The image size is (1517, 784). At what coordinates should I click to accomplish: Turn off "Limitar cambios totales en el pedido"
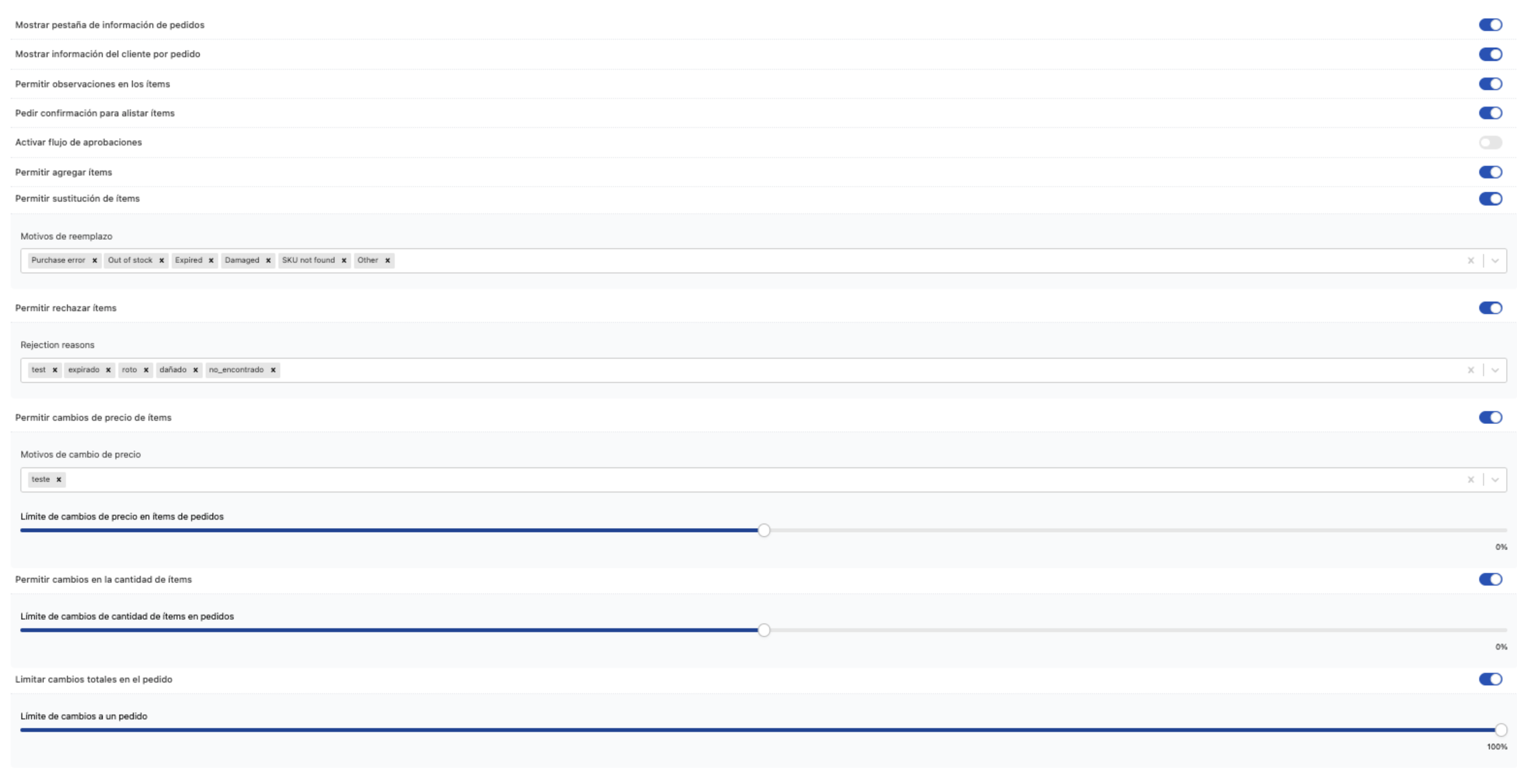[1492, 679]
